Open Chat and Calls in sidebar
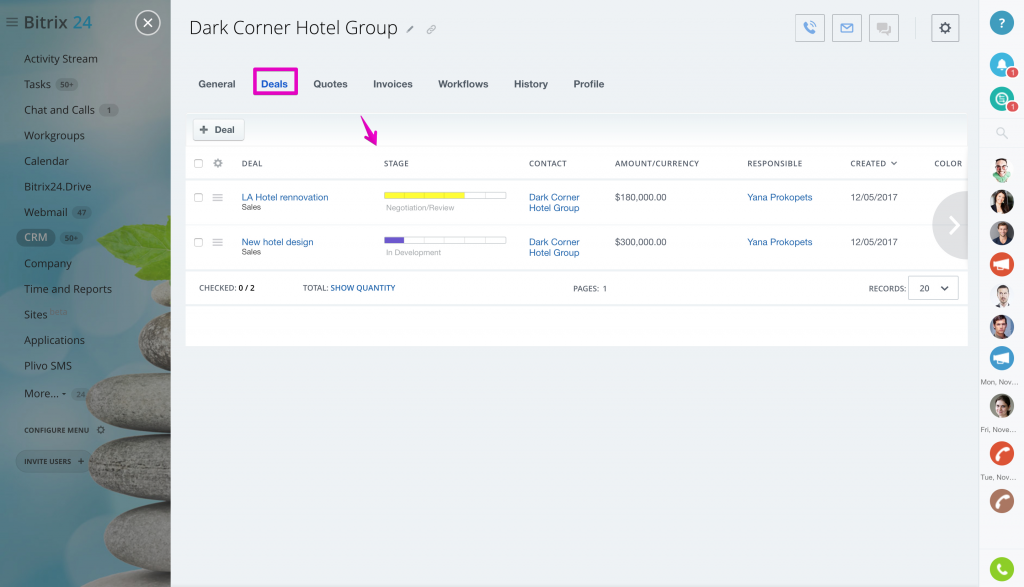1024x587 pixels. click(59, 110)
